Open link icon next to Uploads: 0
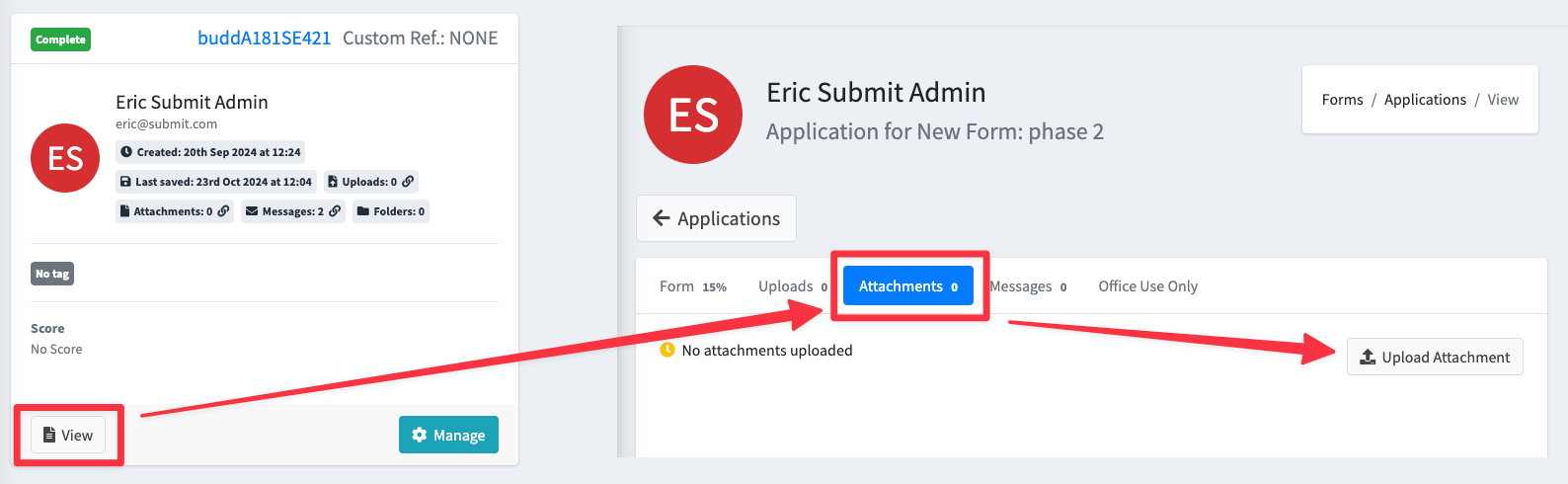The height and width of the screenshot is (484, 1568). point(408,182)
